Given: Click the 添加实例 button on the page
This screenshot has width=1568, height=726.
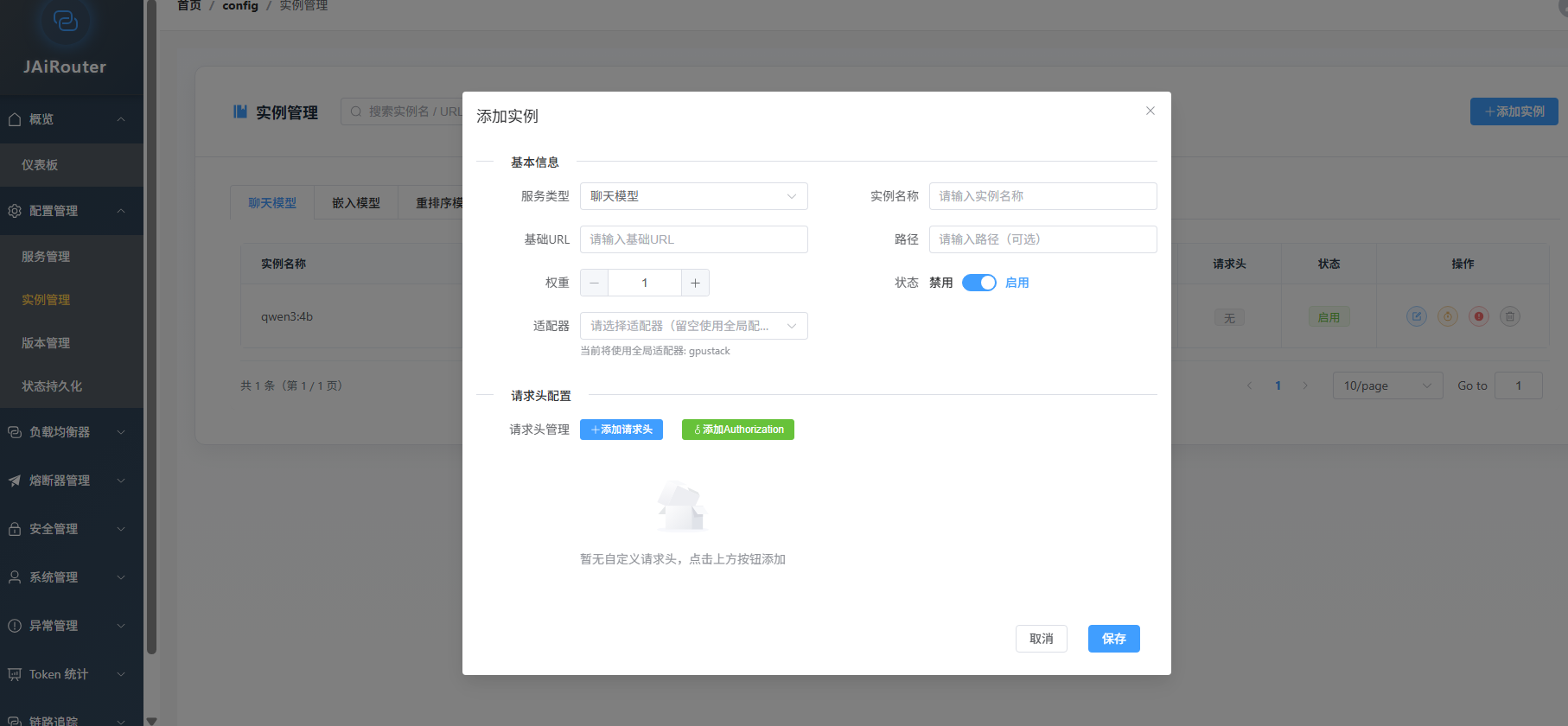Looking at the screenshot, I should tap(1514, 111).
